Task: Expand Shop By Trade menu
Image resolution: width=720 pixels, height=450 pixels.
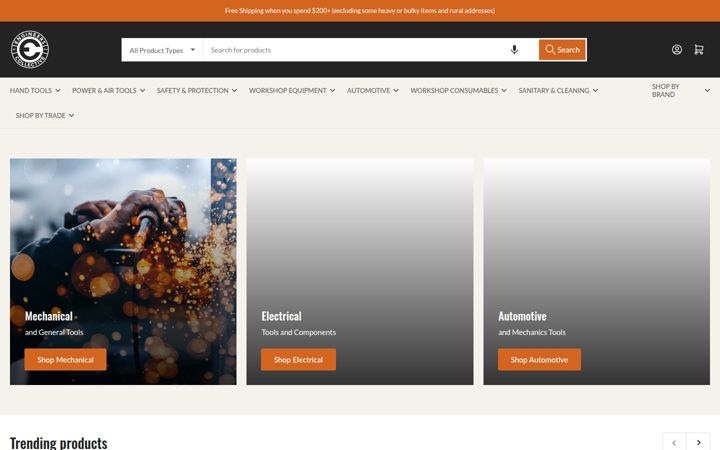Action: point(45,115)
